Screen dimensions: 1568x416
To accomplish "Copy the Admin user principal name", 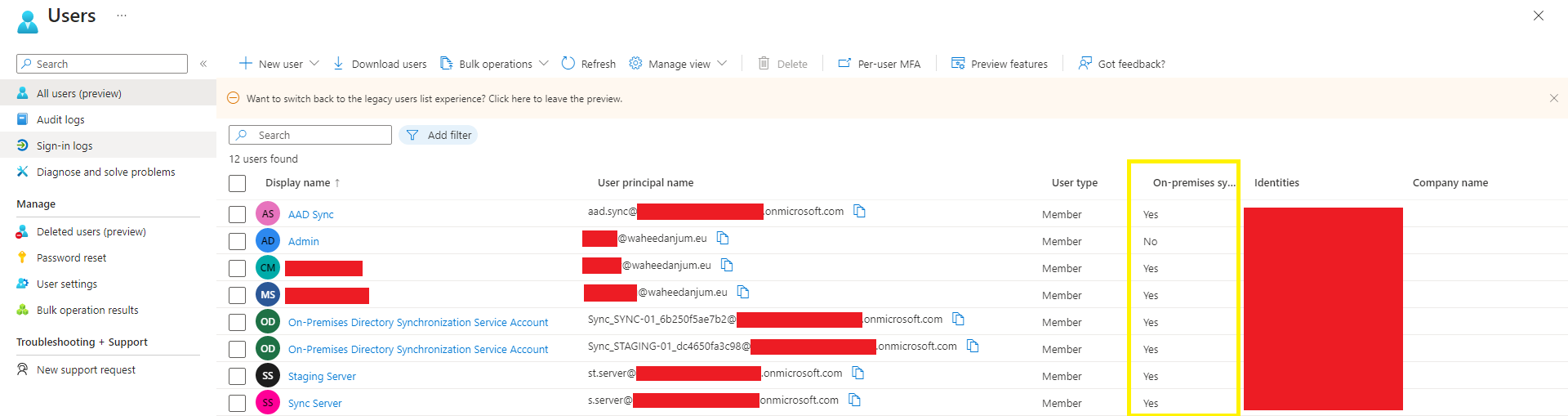I will [723, 238].
